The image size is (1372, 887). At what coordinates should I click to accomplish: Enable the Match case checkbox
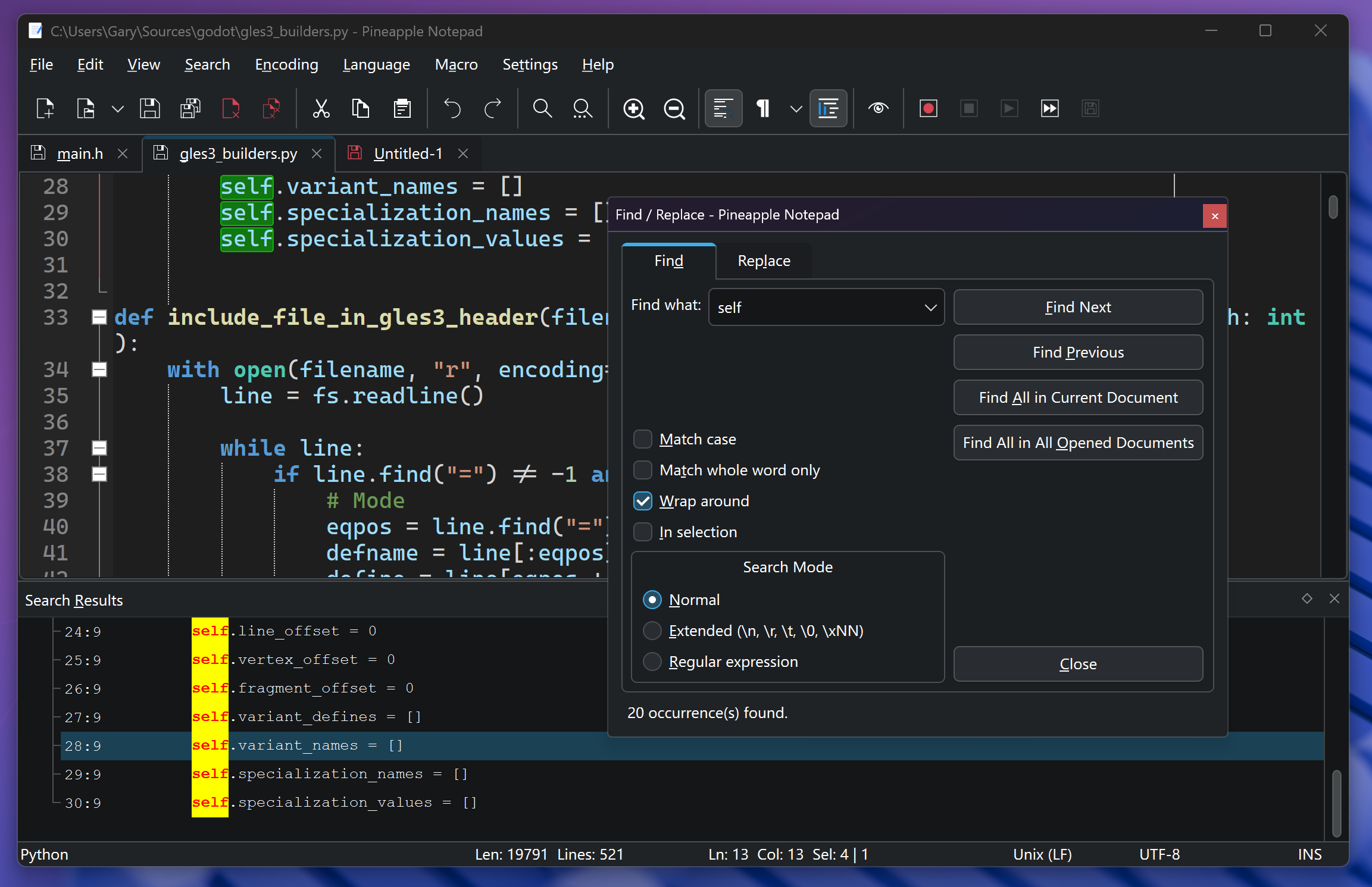coord(643,440)
